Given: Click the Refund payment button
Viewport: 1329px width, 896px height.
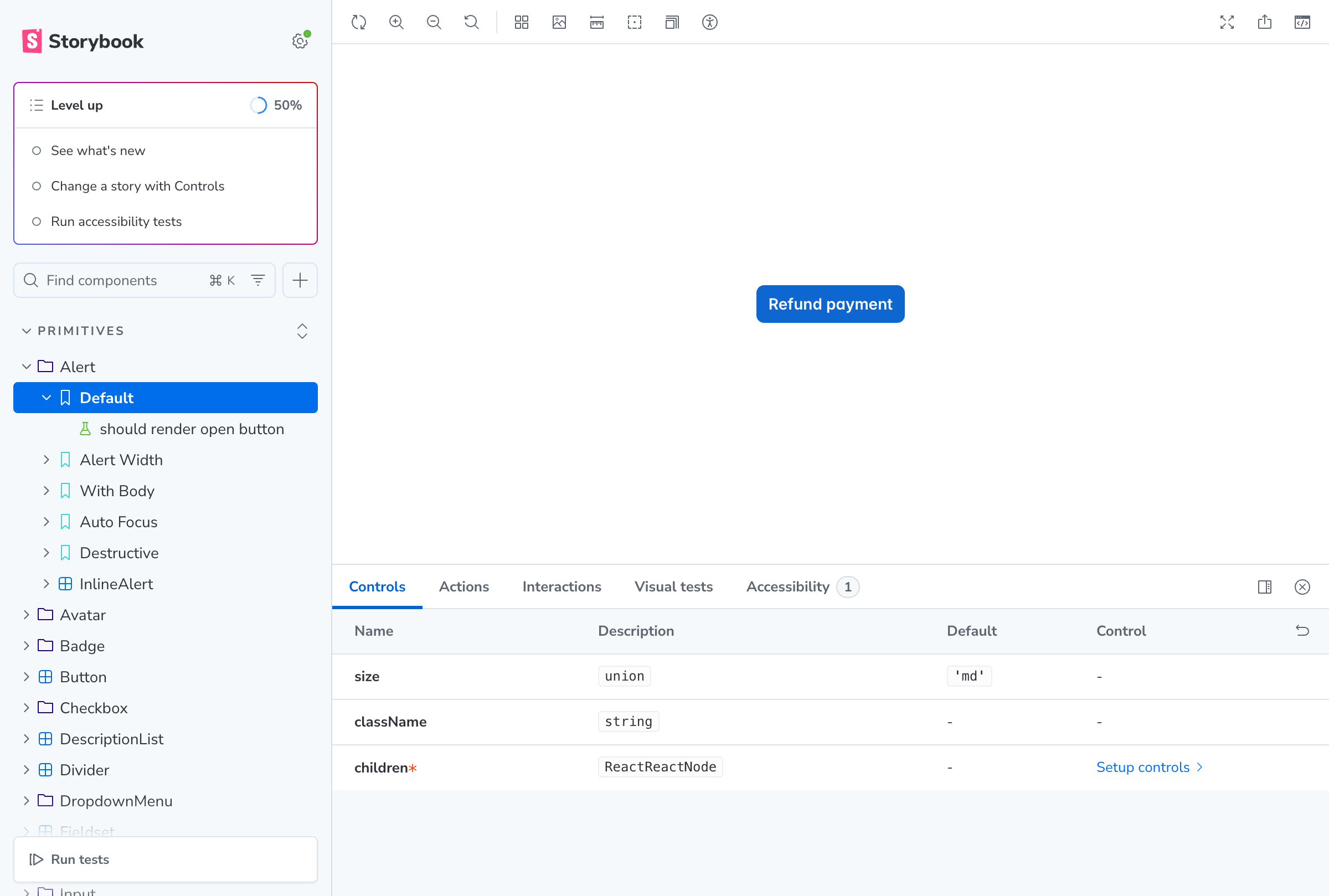Looking at the screenshot, I should coord(830,304).
